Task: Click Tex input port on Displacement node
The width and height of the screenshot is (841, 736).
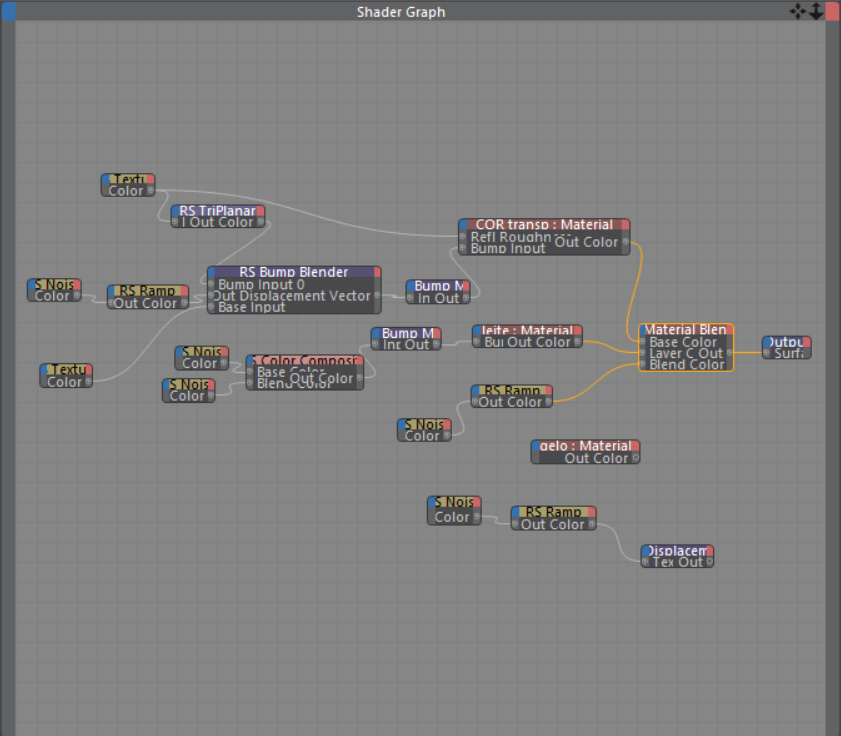Action: tap(645, 562)
